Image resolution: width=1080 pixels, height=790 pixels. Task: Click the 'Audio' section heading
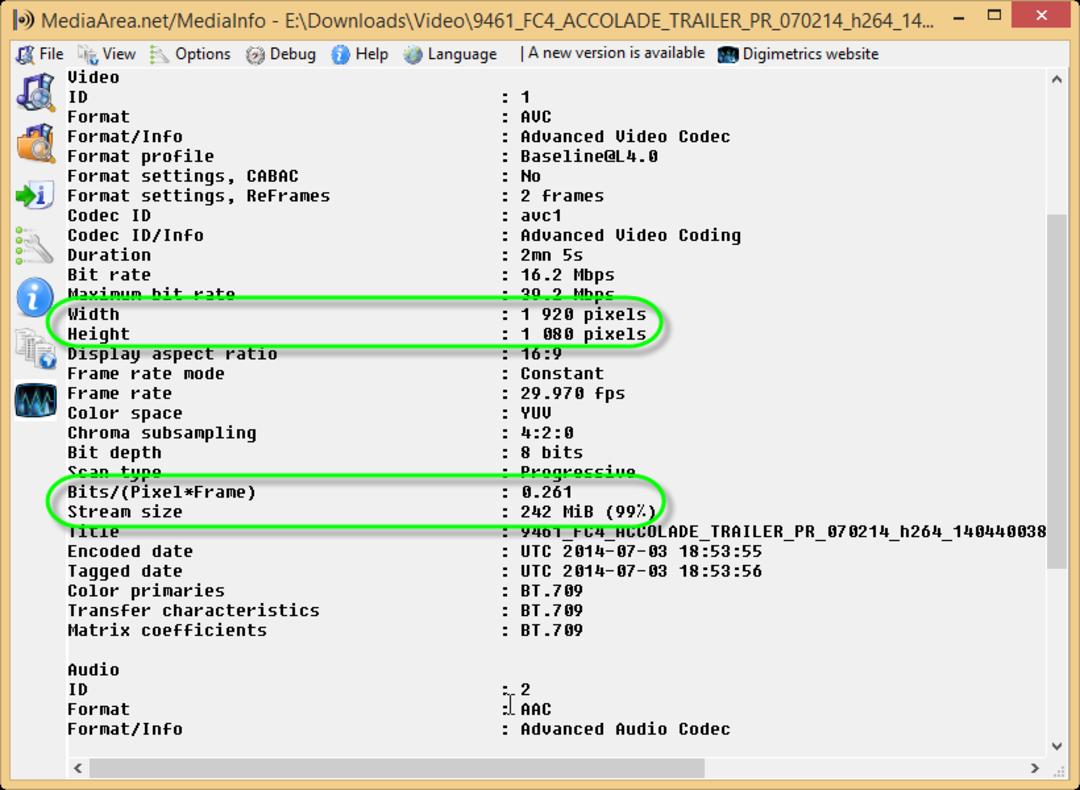93,669
